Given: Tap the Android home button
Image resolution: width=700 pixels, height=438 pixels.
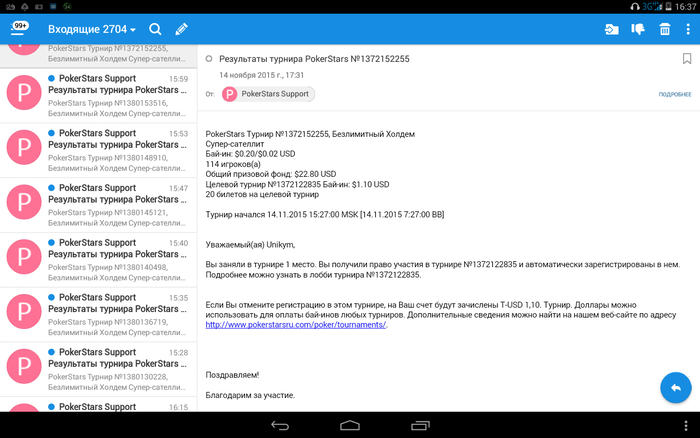Looking at the screenshot, I should pyautogui.click(x=350, y=425).
